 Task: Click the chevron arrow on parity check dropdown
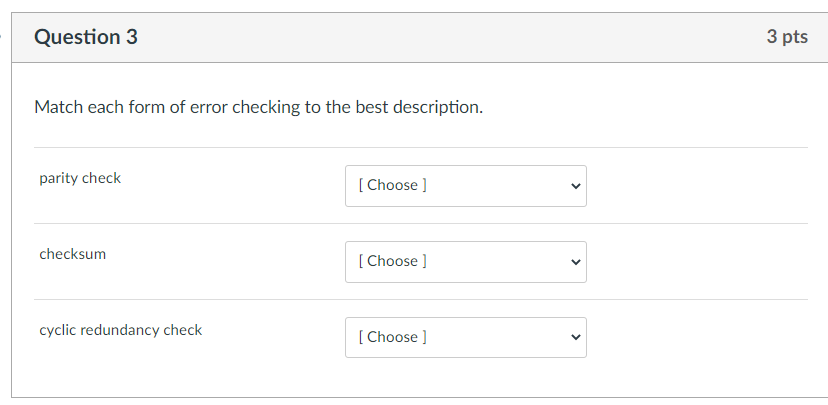tap(574, 186)
